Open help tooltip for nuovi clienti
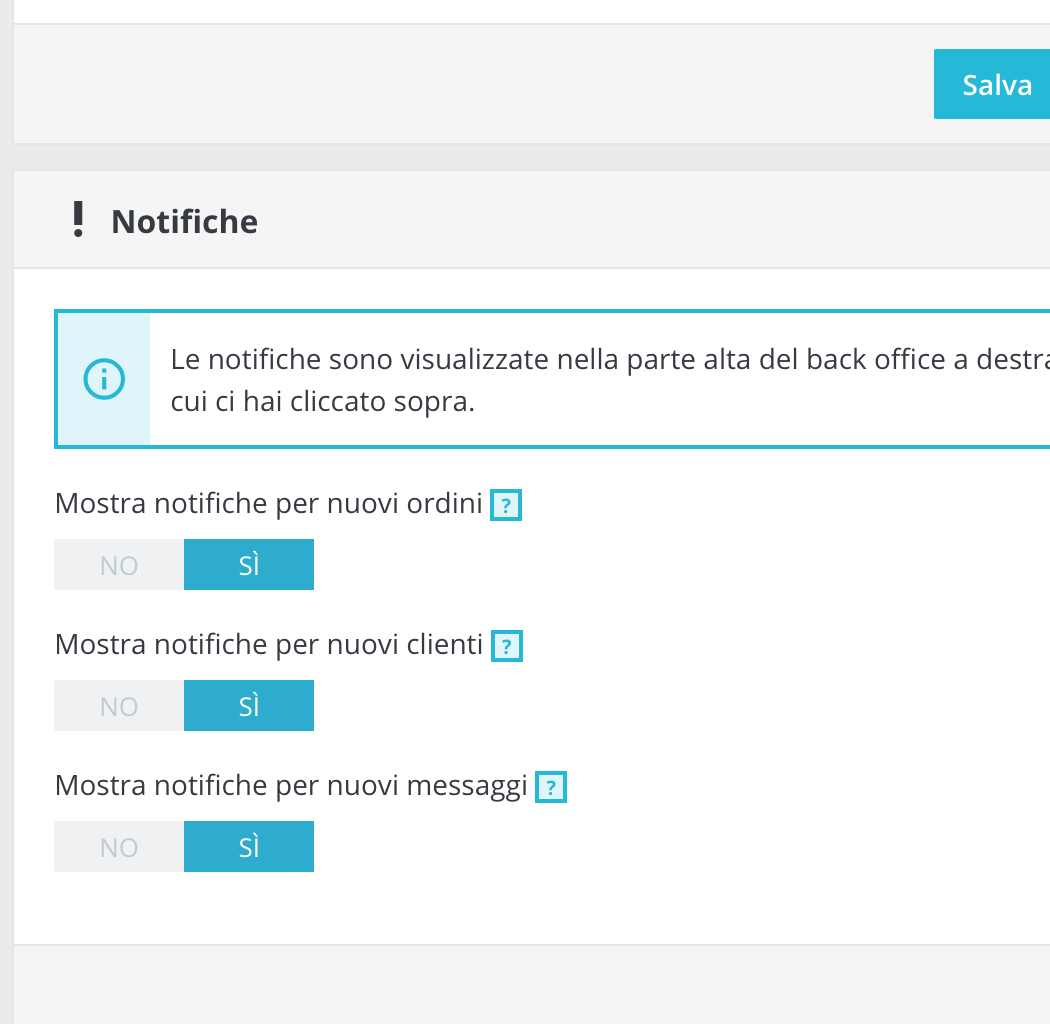 [x=507, y=647]
